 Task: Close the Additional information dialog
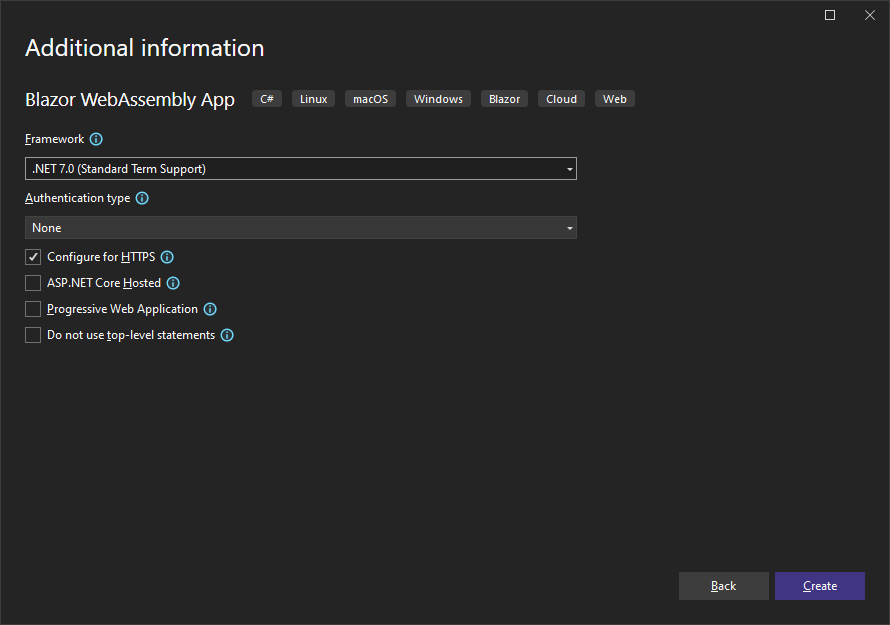[870, 15]
